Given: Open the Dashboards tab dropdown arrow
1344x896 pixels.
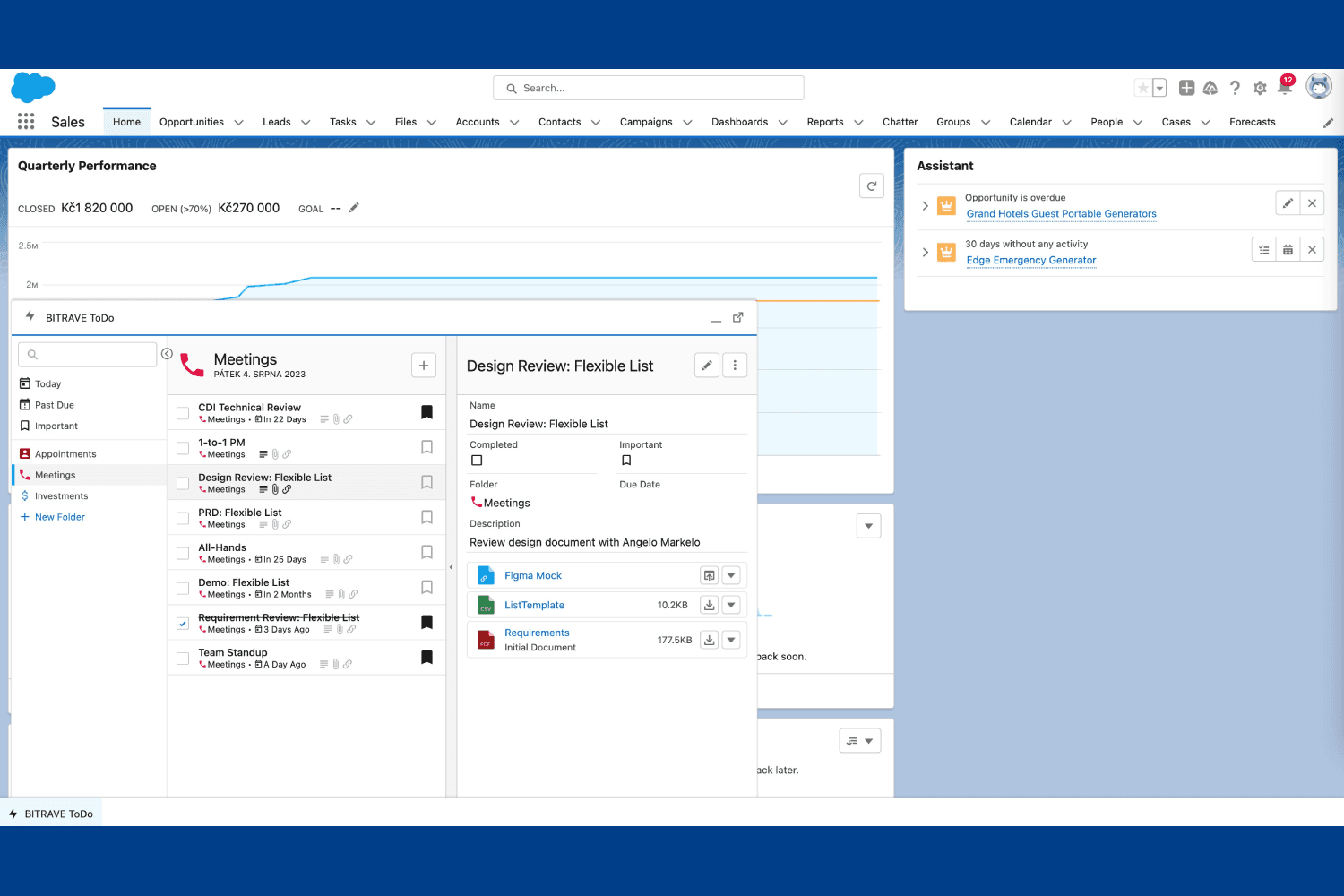Looking at the screenshot, I should click(782, 123).
